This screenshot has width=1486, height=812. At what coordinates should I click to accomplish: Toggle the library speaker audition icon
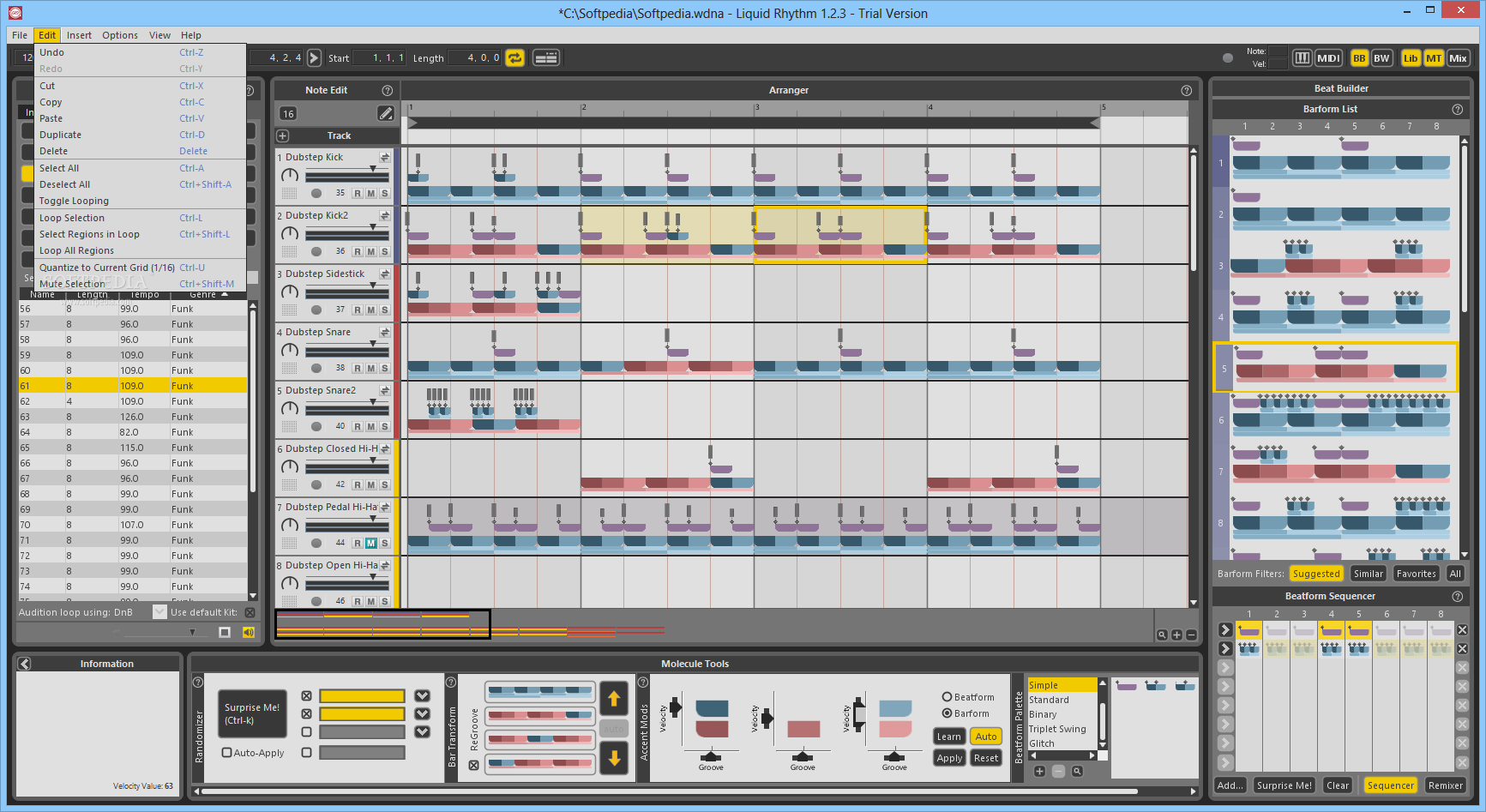249,632
